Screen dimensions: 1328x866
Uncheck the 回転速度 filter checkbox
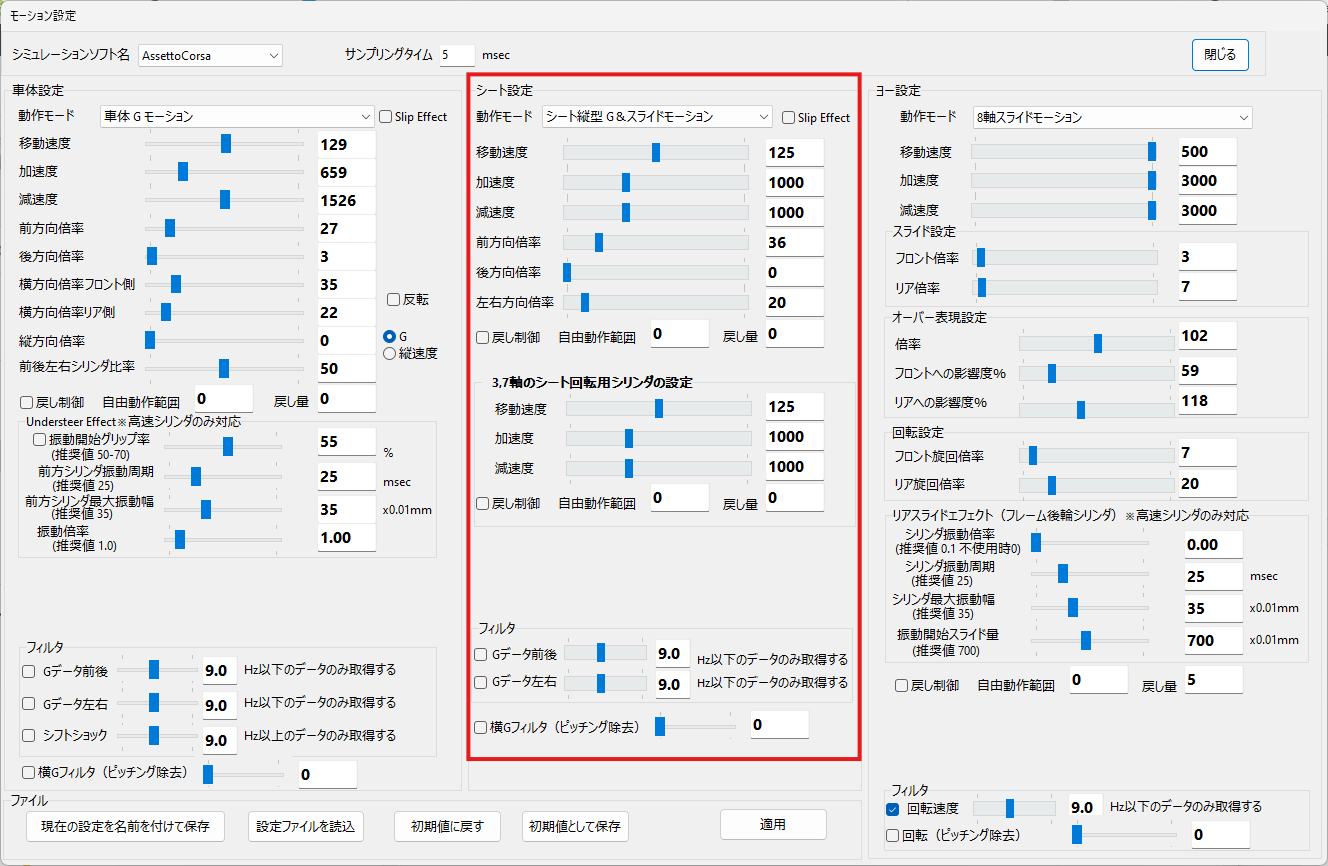pos(893,808)
